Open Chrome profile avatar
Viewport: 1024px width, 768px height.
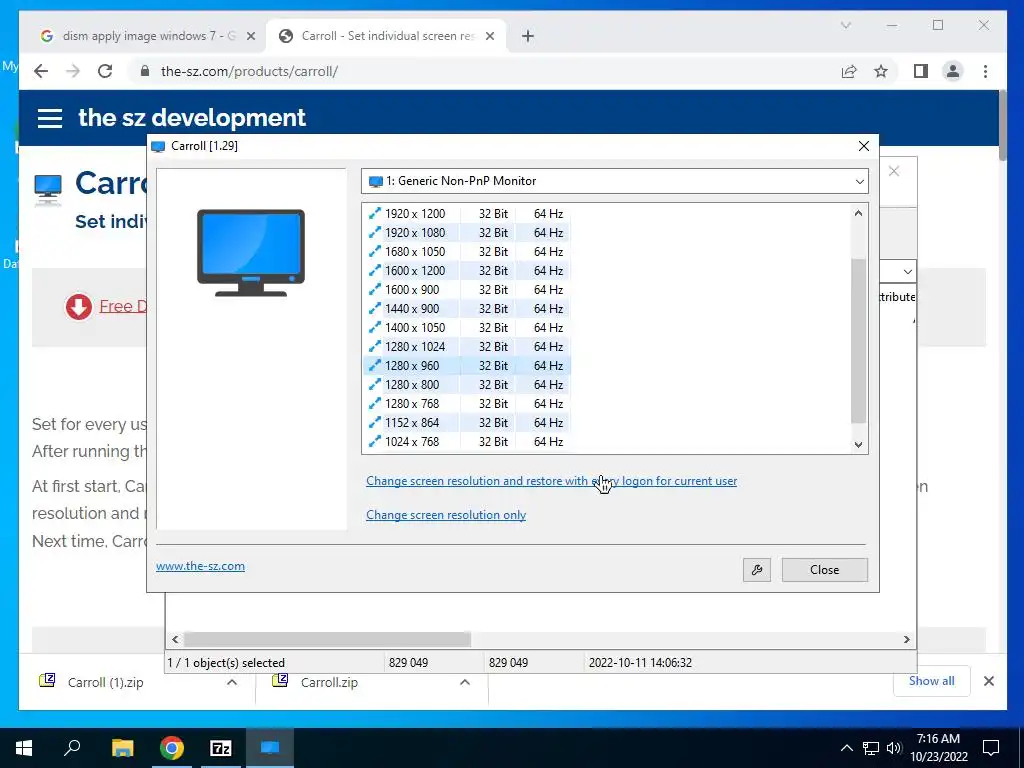tap(953, 71)
